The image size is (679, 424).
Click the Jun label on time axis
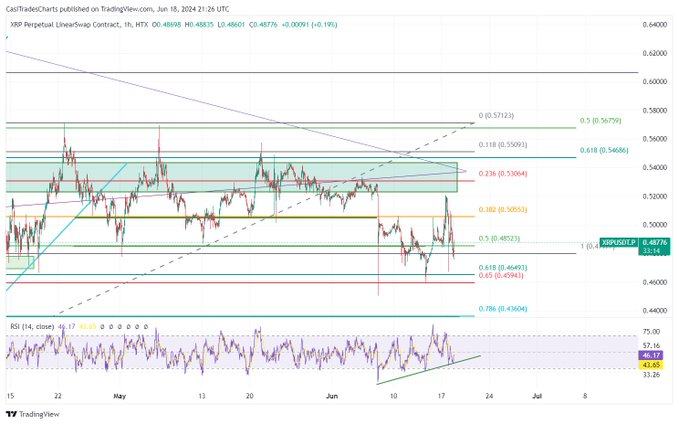(332, 396)
